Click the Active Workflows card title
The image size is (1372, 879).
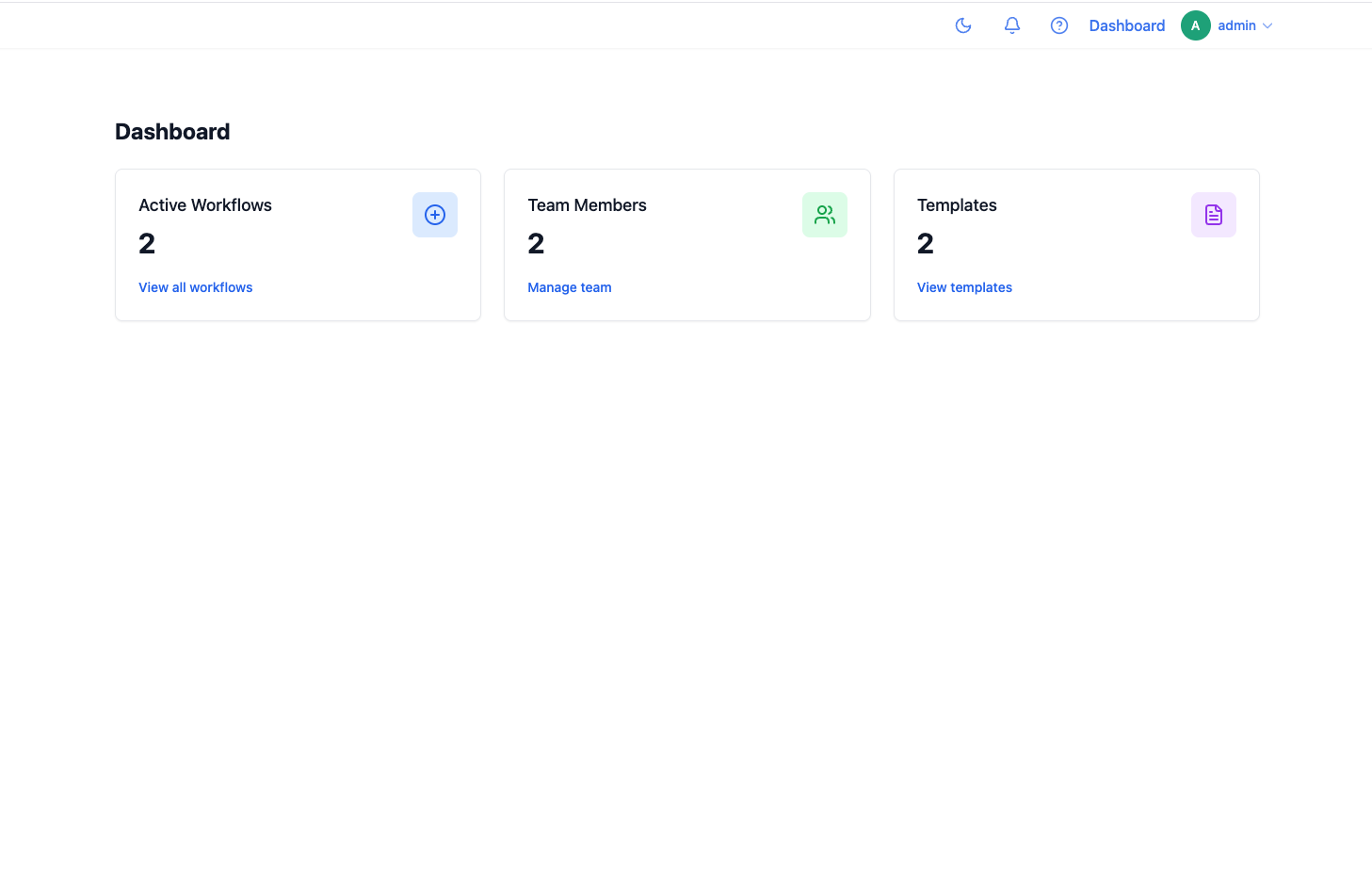coord(204,205)
